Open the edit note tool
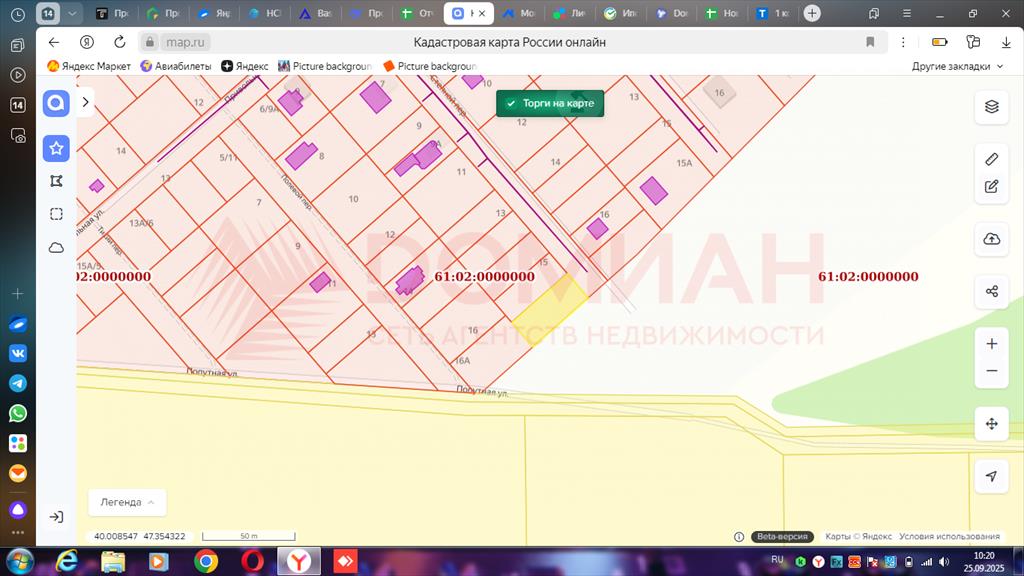 tap(991, 186)
